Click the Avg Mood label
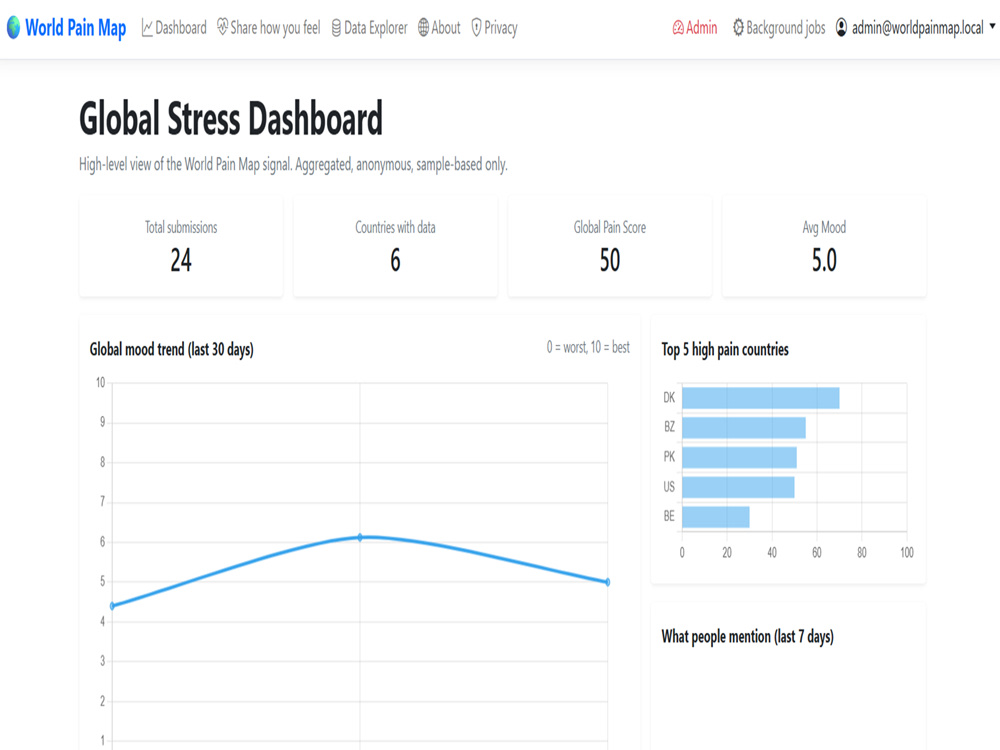 pyautogui.click(x=824, y=227)
